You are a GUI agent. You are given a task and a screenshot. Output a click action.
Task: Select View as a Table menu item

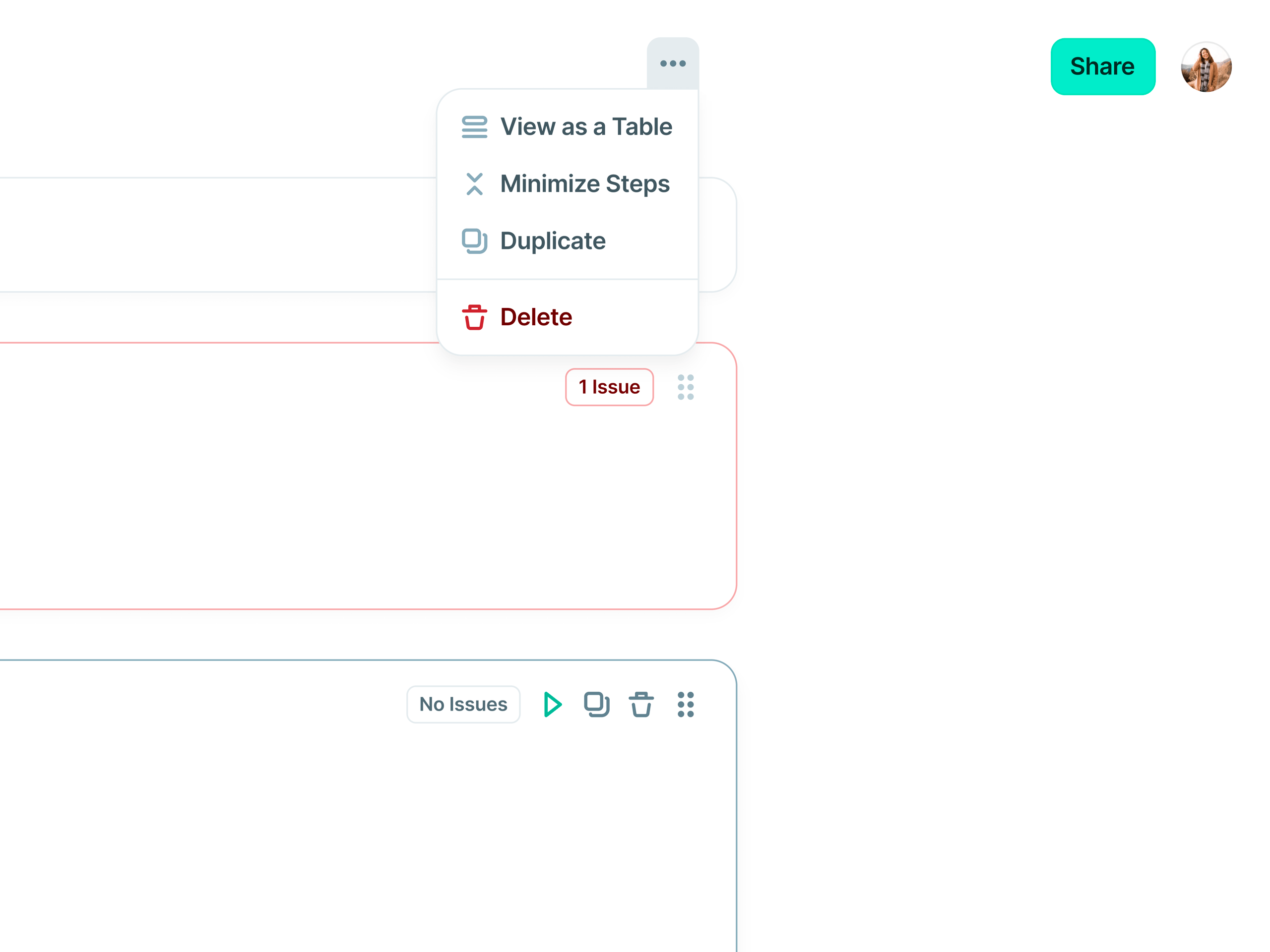point(567,127)
